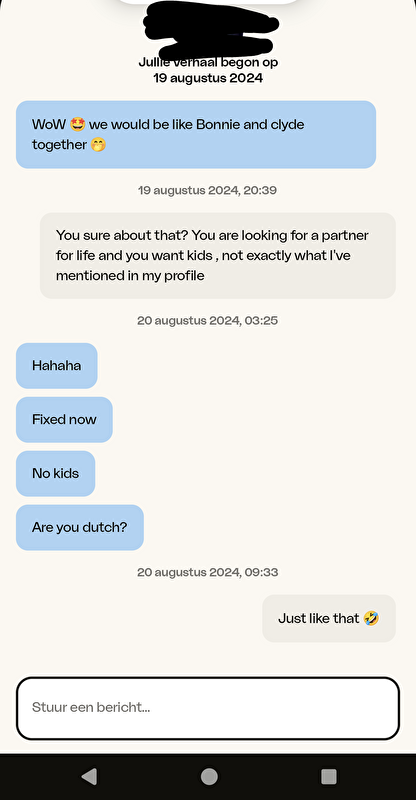Select the 'You sure about that?' reply bubble

218,256
